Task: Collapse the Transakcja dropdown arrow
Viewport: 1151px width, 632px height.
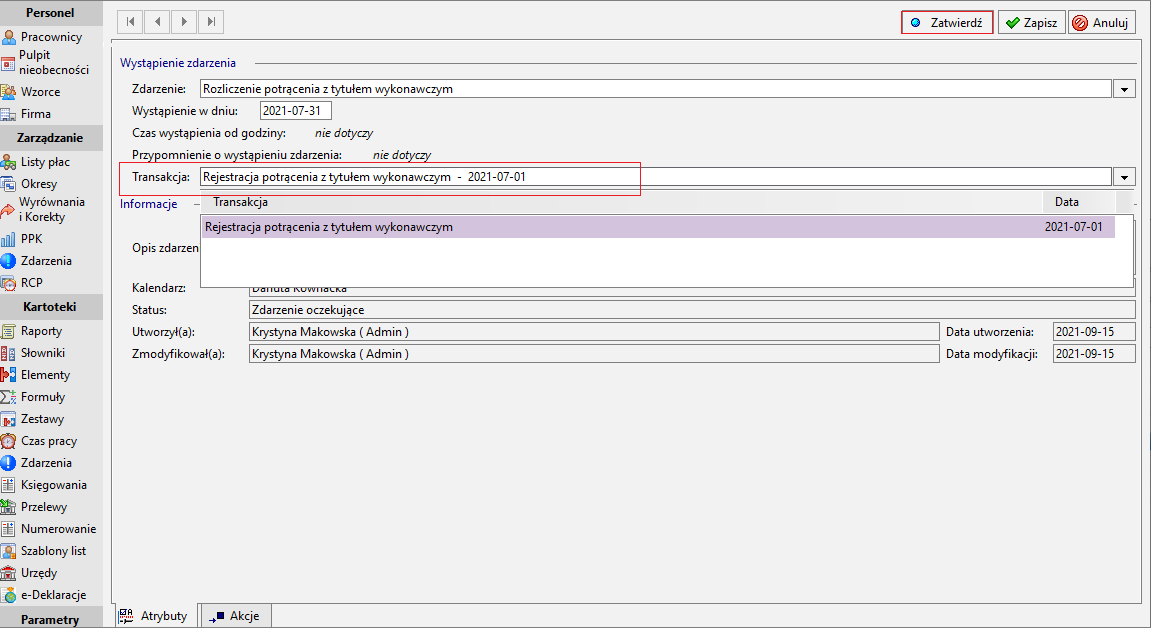Action: [x=1125, y=177]
